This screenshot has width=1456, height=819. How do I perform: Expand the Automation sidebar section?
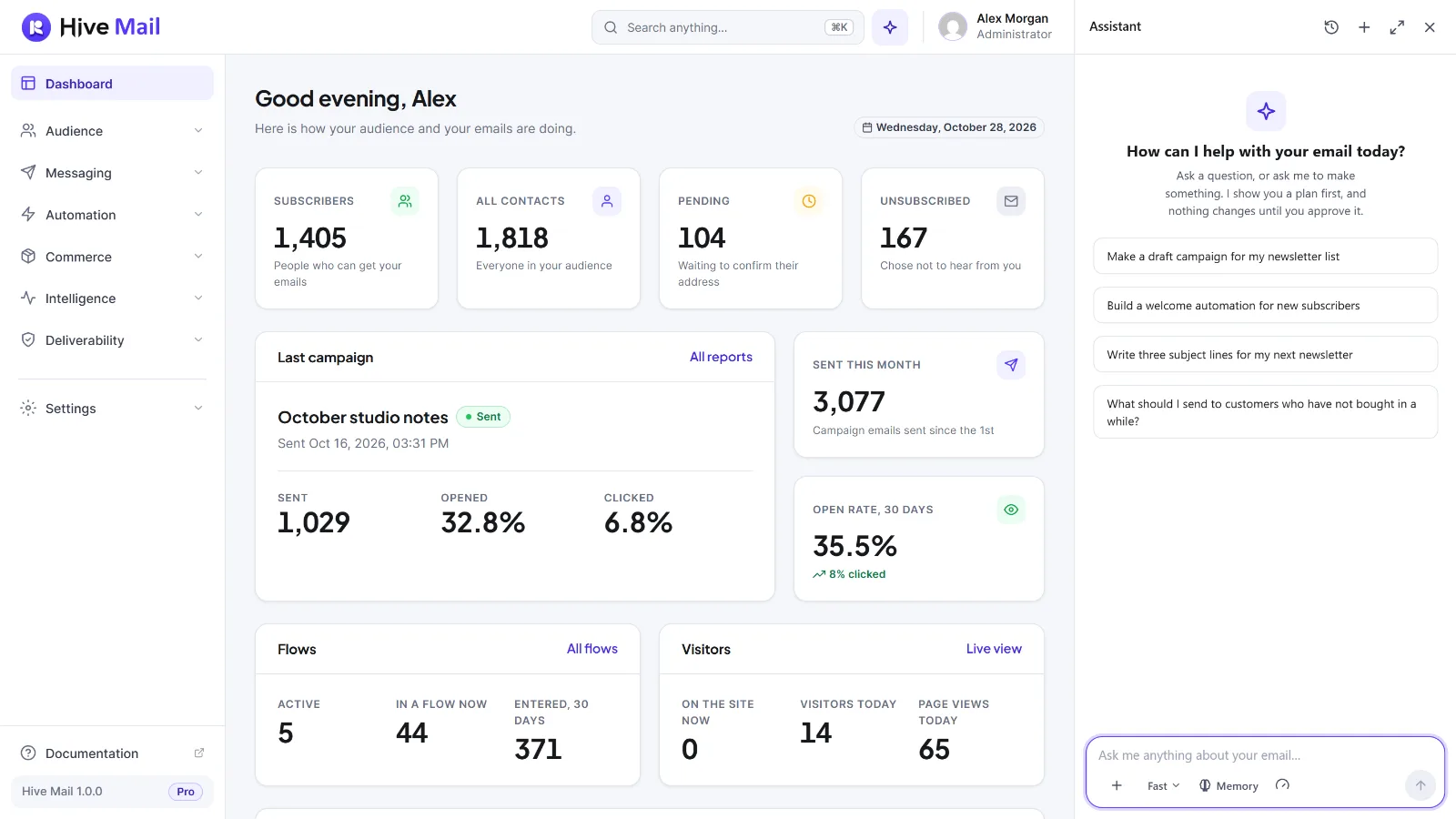point(112,215)
